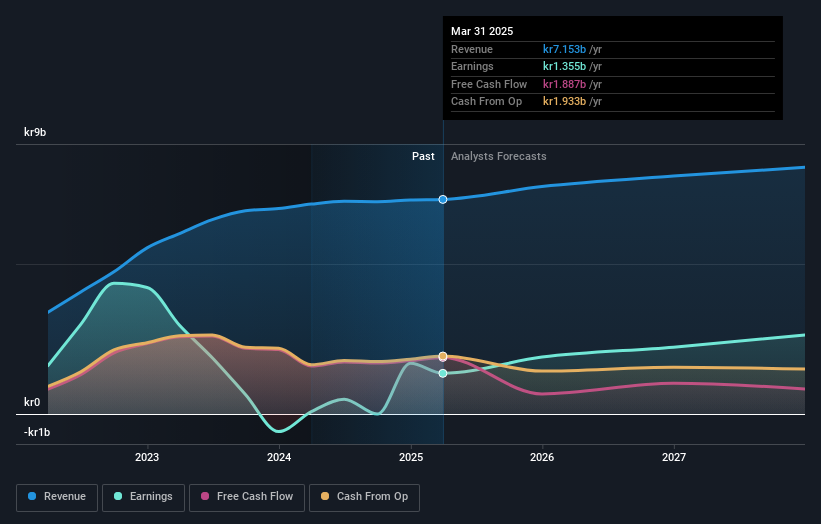Viewport: 821px width, 524px height.
Task: Click the kr0 y-axis label
Action: (x=32, y=402)
